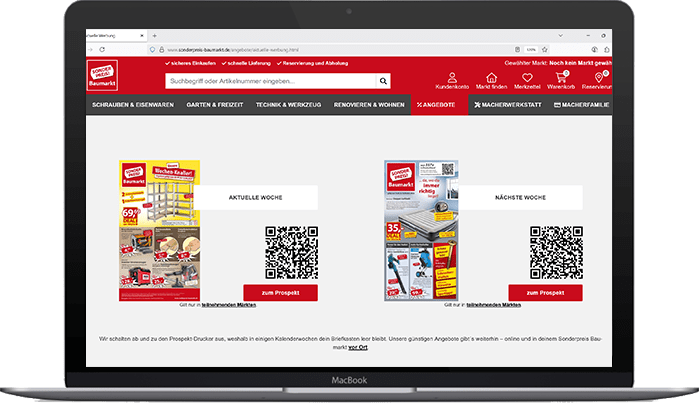Focus the Suchbegriff oder Artikelnummer search field
The height and width of the screenshot is (404, 700).
(x=271, y=81)
